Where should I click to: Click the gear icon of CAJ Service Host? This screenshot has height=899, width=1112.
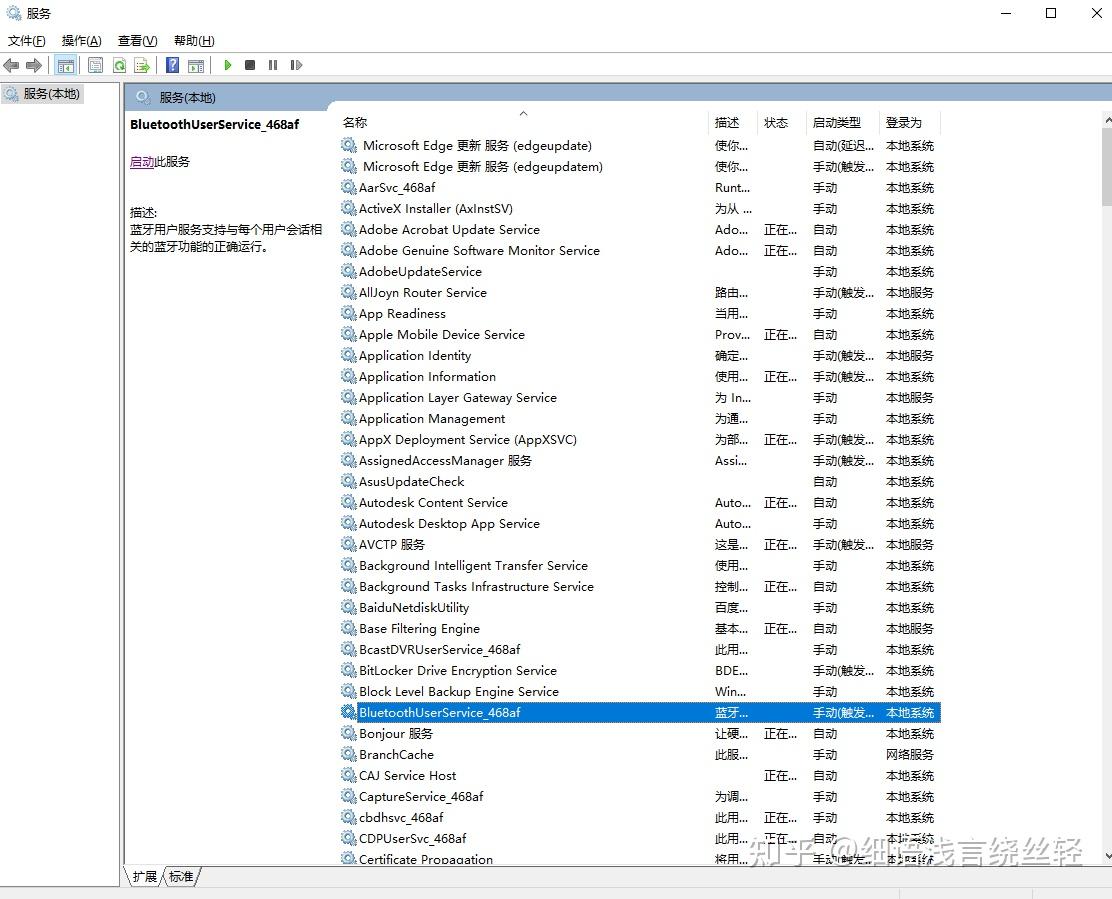[348, 776]
